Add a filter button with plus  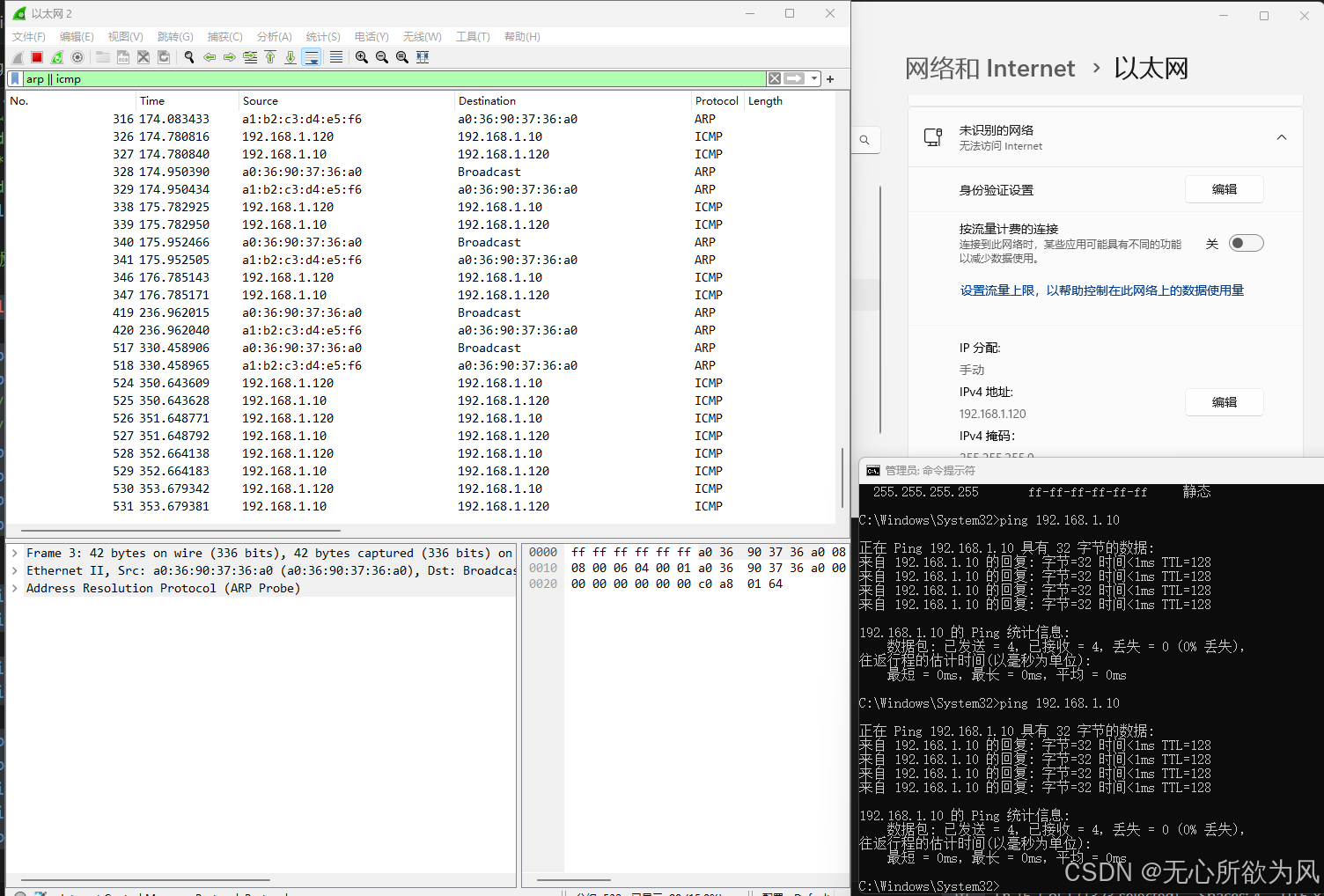tap(830, 79)
